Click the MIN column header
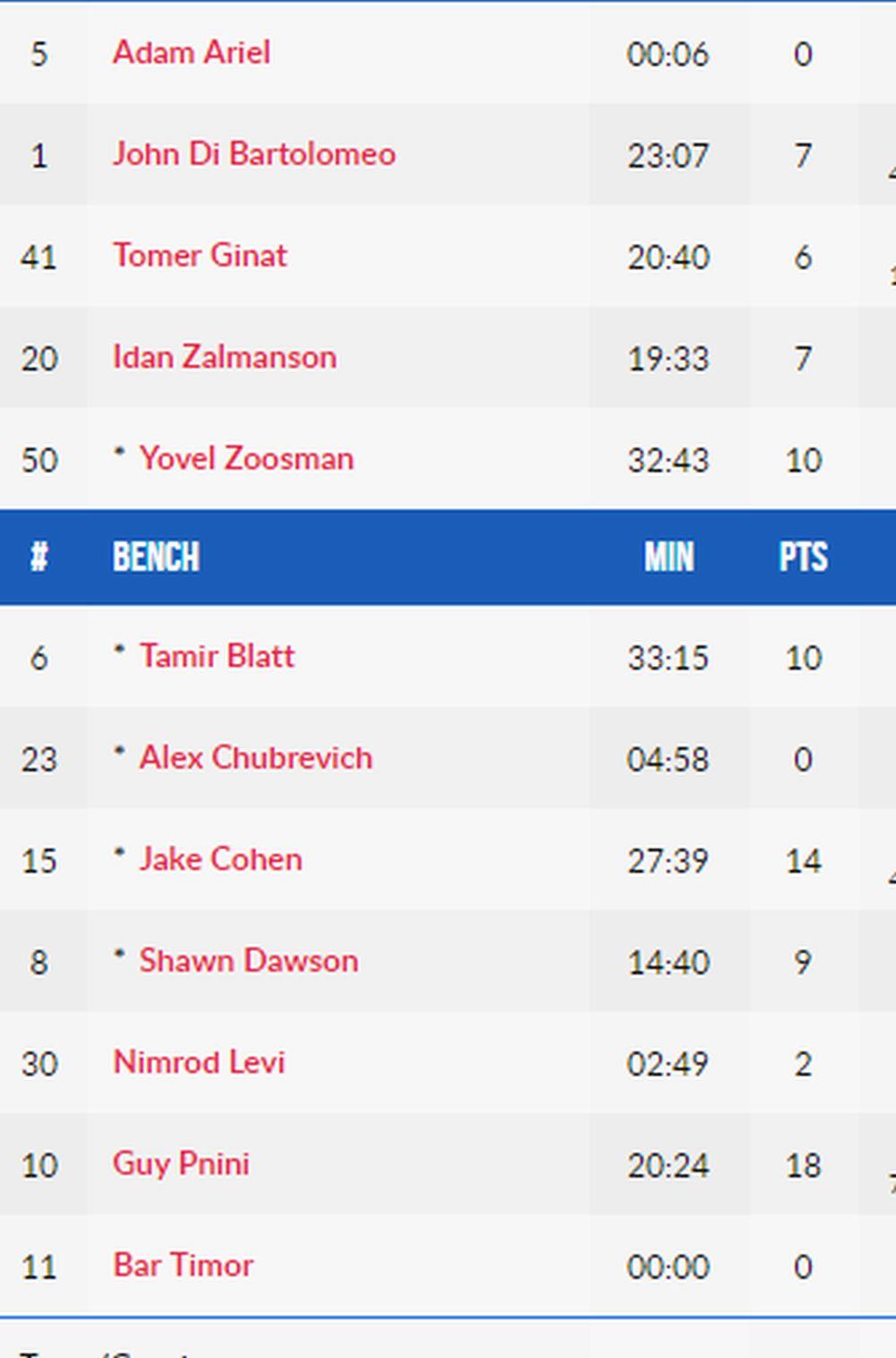The image size is (896, 1358). pyautogui.click(x=668, y=558)
